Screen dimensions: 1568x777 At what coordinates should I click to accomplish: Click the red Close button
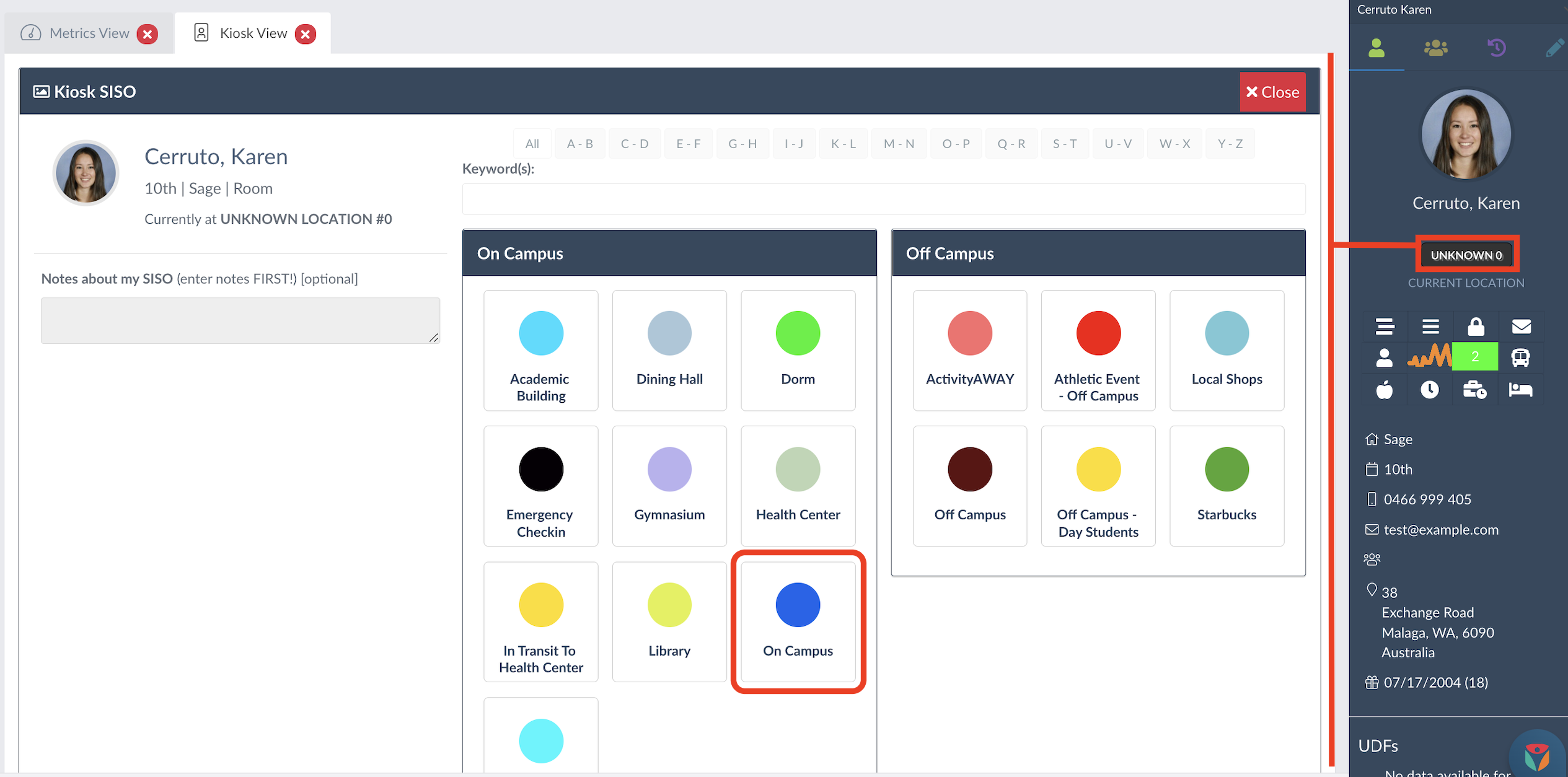1272,92
